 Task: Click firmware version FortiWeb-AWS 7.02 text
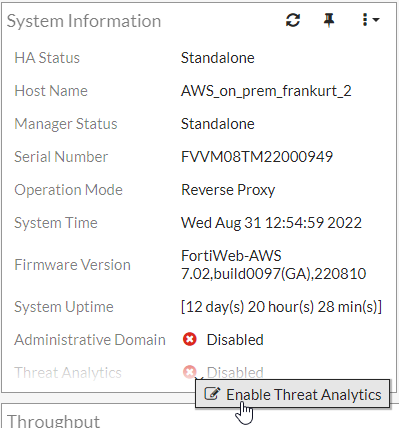click(273, 265)
